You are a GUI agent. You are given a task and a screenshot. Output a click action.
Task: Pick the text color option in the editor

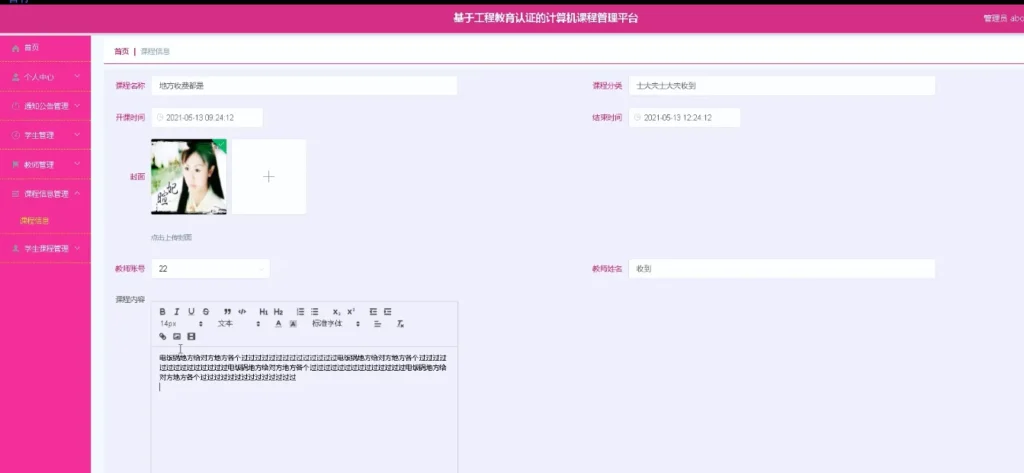point(278,324)
